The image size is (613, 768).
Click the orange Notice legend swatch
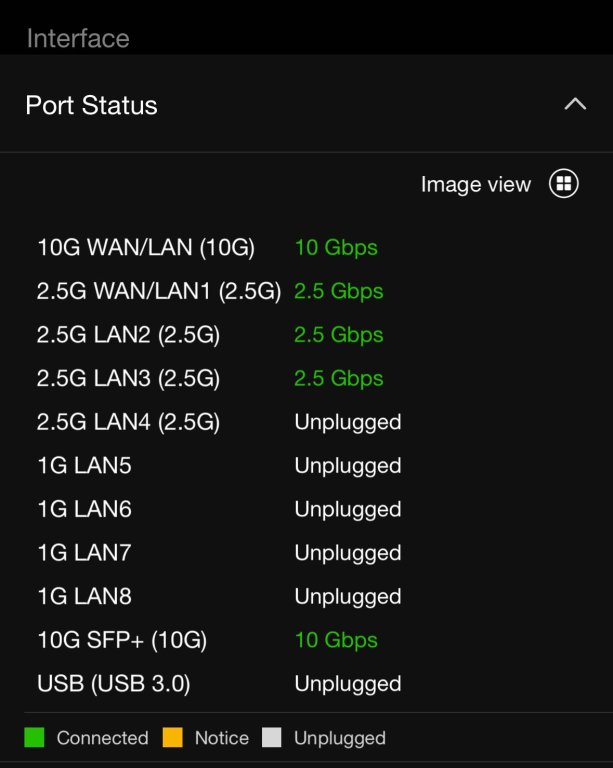coord(173,737)
